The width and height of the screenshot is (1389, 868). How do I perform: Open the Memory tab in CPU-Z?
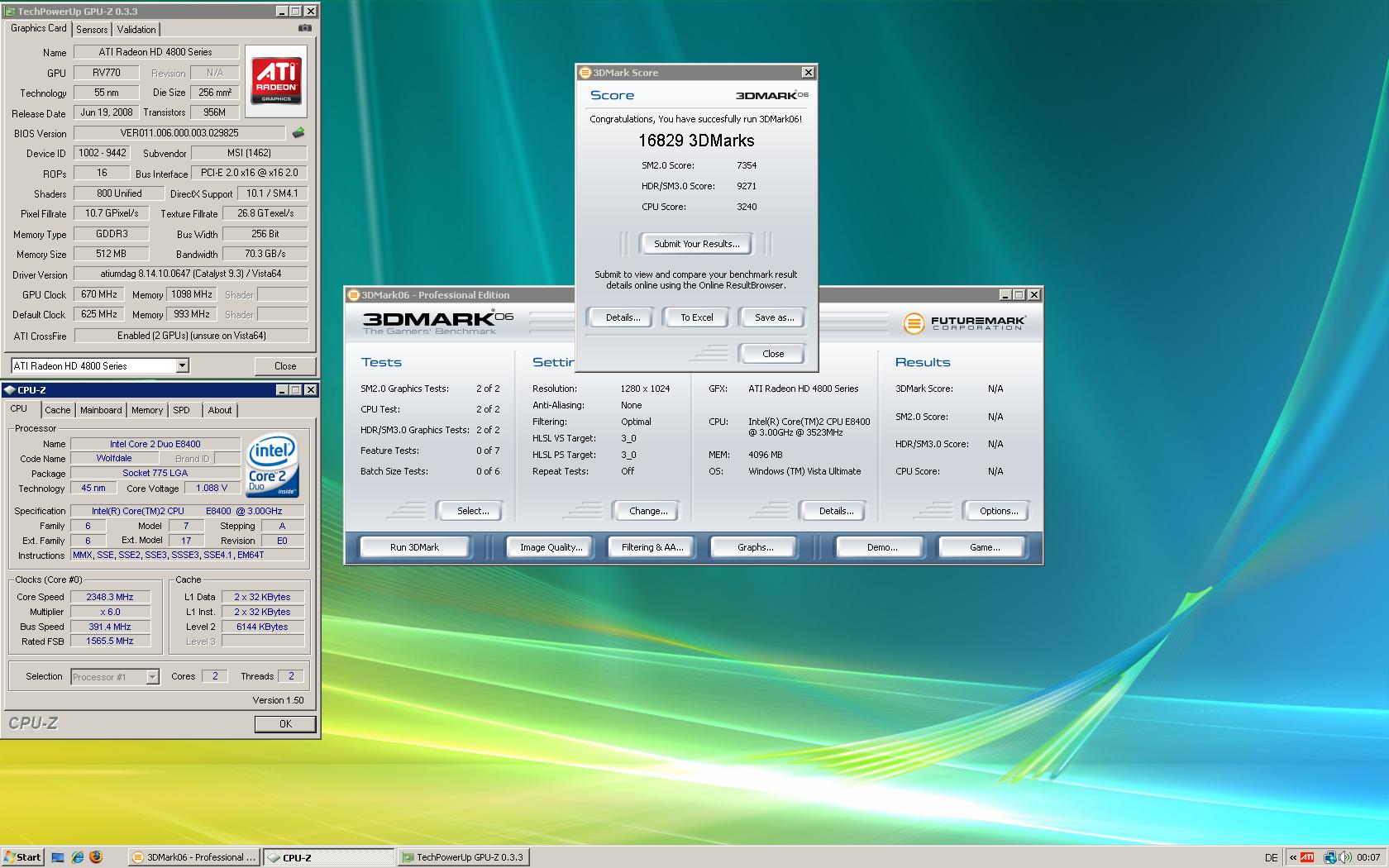coord(147,410)
